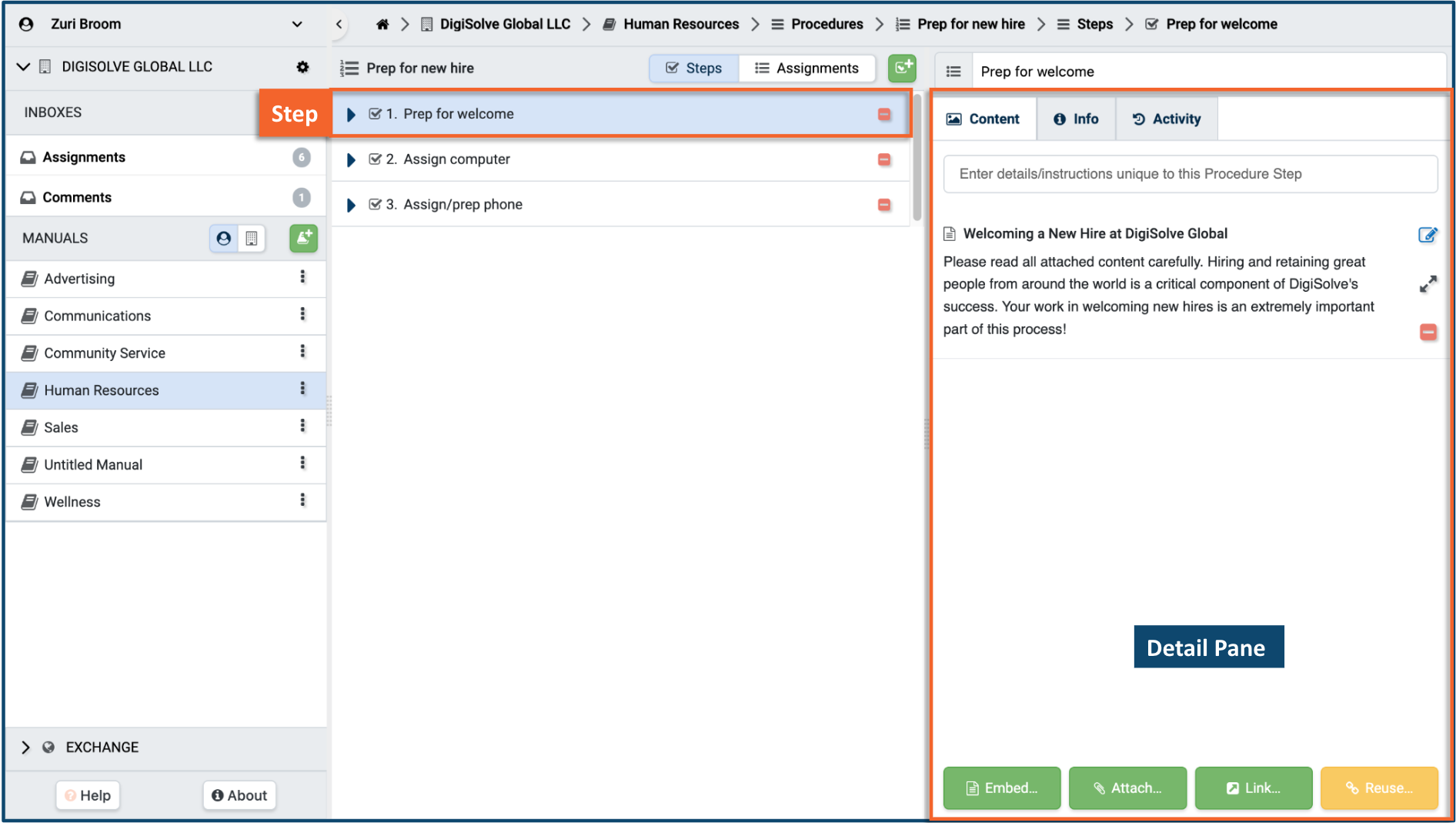Expand the EXCHANGE section
This screenshot has width=1456, height=823.
tap(25, 748)
